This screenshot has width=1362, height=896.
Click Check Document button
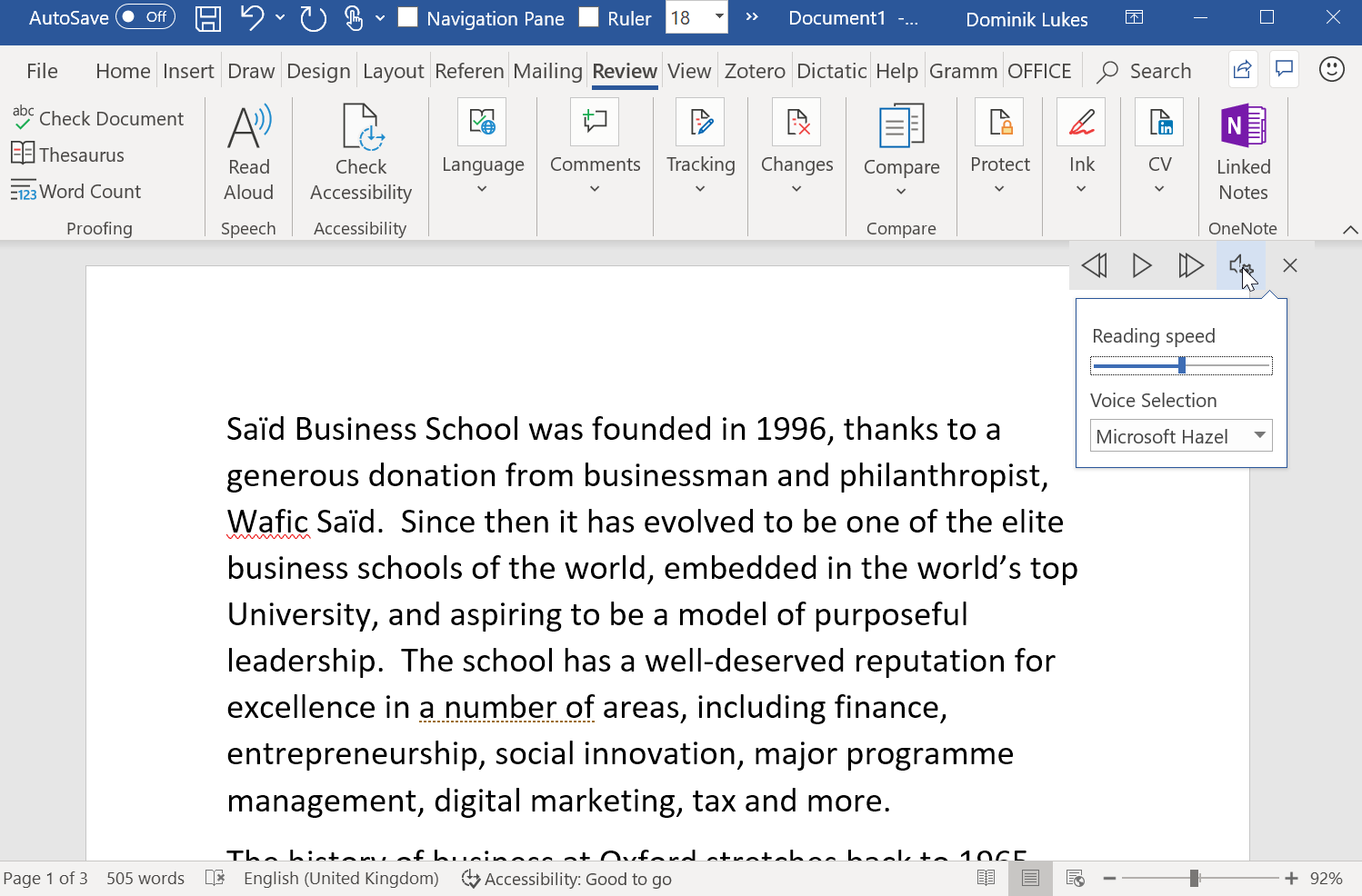(98, 118)
